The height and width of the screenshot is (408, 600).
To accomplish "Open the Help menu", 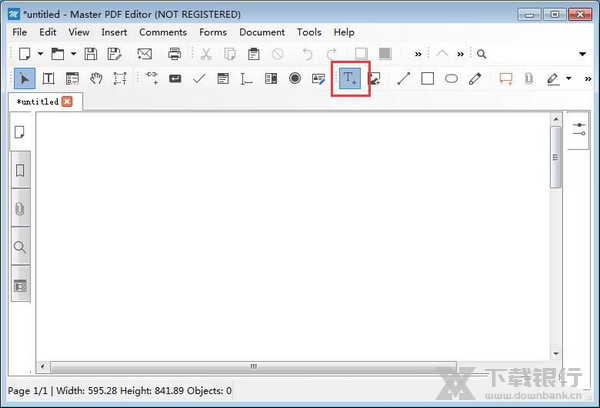I will pyautogui.click(x=344, y=32).
